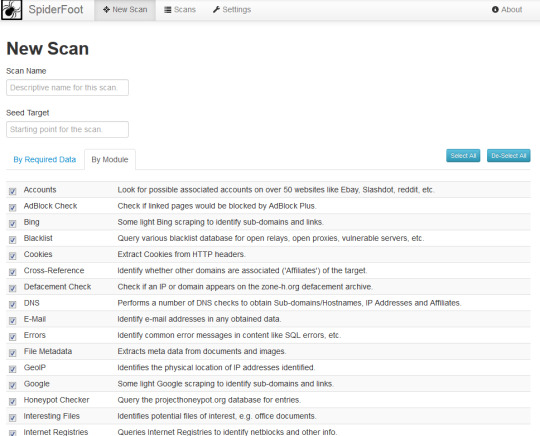The height and width of the screenshot is (436, 540).
Task: Toggle the DNS module checkbox
Action: click(13, 304)
